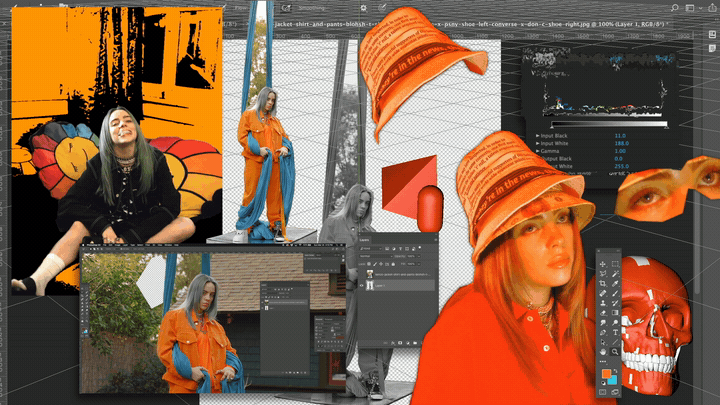
Task: Open the cyan background color swatch
Action: [613, 381]
